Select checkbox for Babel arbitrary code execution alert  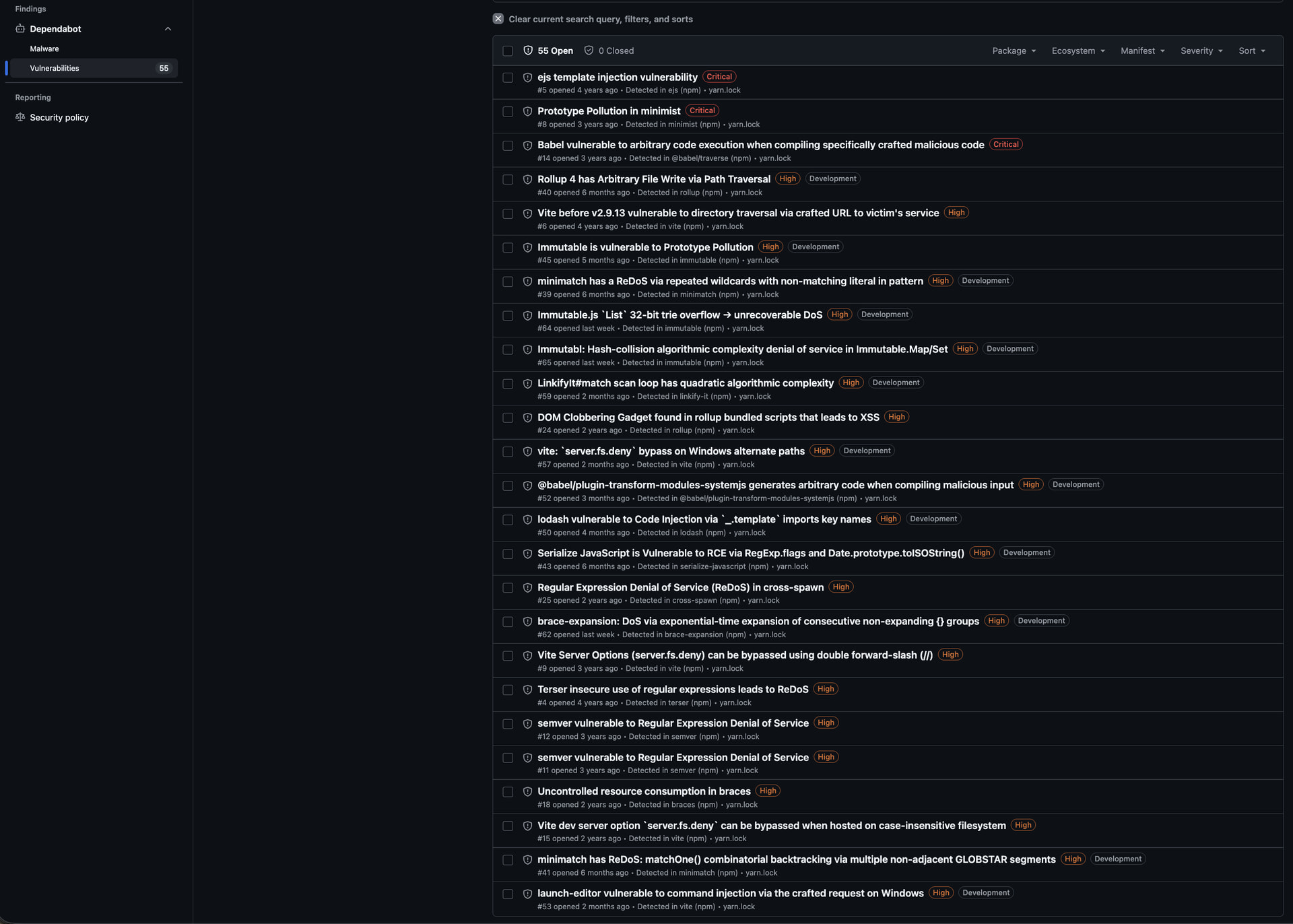click(x=508, y=145)
